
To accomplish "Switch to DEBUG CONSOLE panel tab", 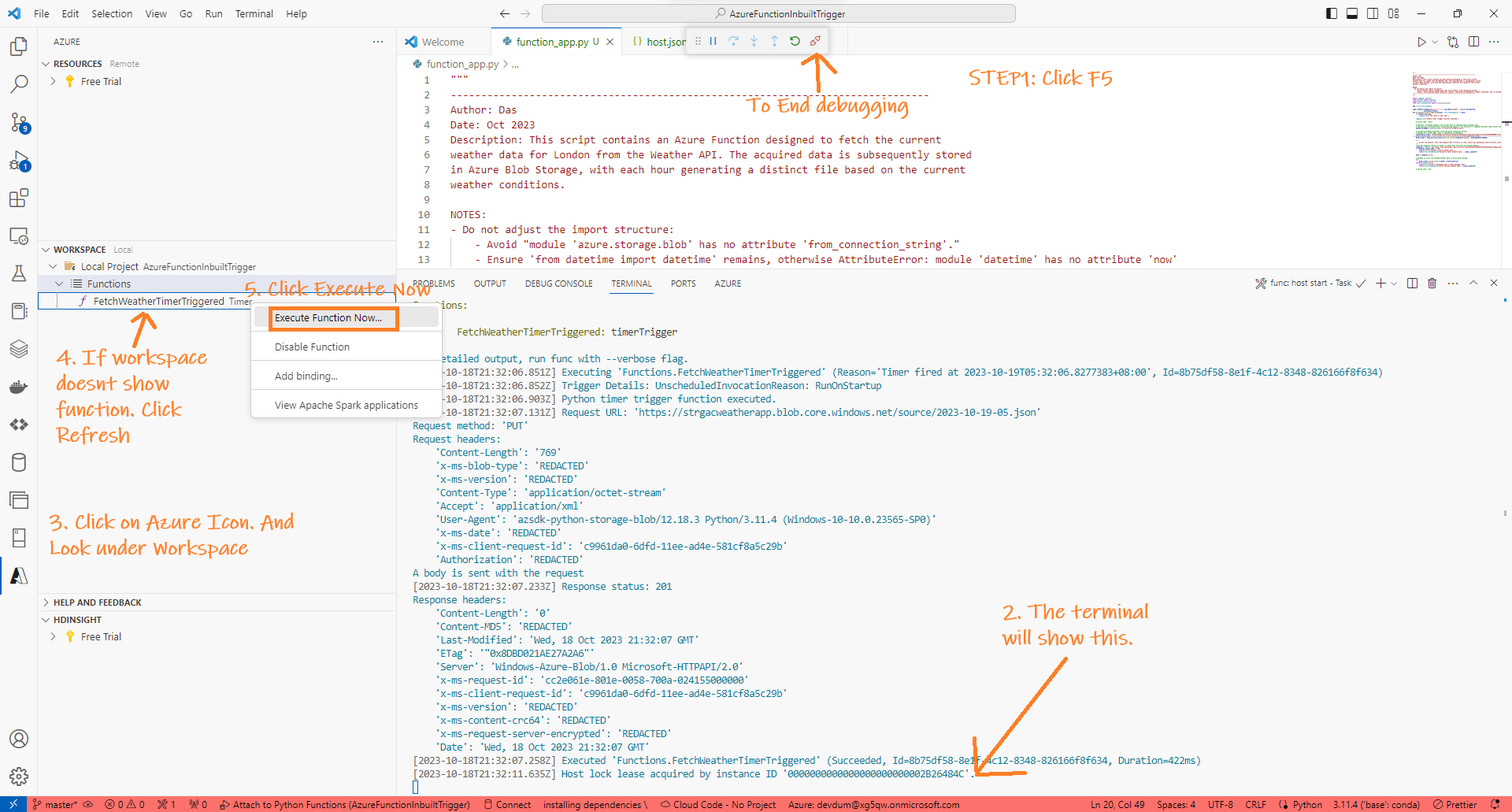I will pyautogui.click(x=558, y=284).
